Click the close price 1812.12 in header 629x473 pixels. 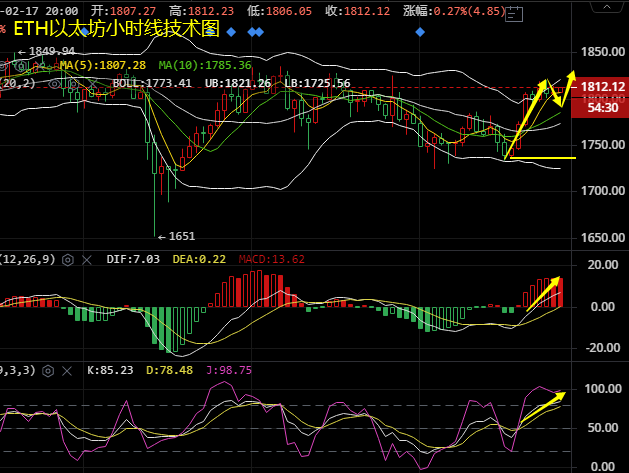click(x=367, y=11)
